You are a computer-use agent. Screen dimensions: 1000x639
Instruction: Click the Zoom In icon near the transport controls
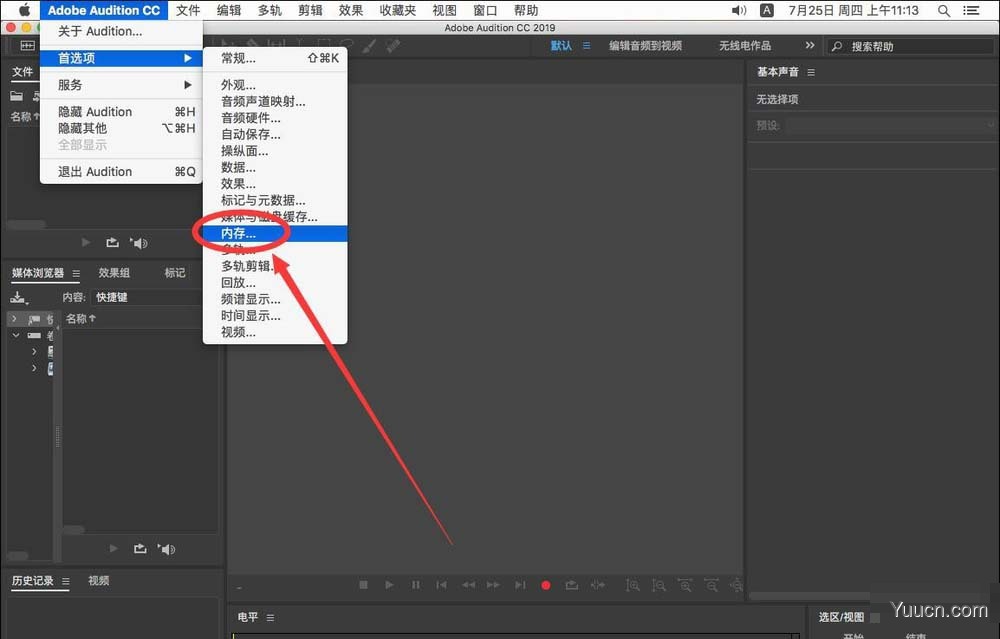pyautogui.click(x=633, y=585)
